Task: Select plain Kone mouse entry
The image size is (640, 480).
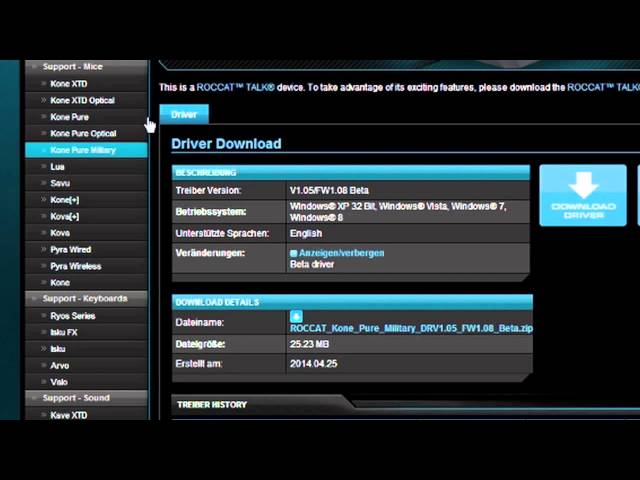Action: (86, 282)
